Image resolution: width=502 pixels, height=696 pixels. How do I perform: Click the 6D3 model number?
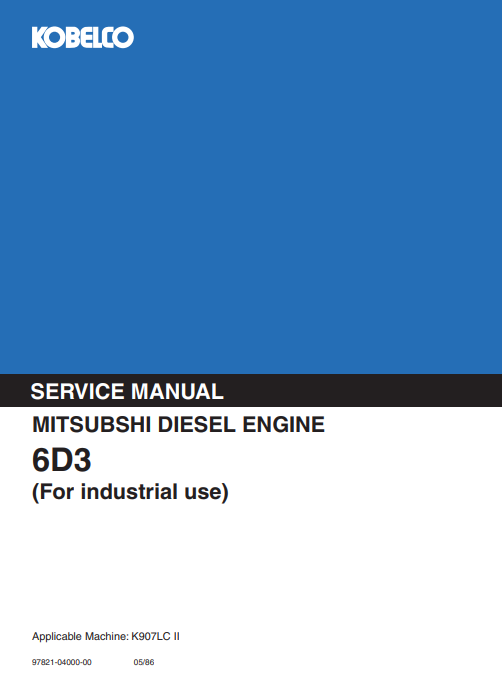point(62,460)
